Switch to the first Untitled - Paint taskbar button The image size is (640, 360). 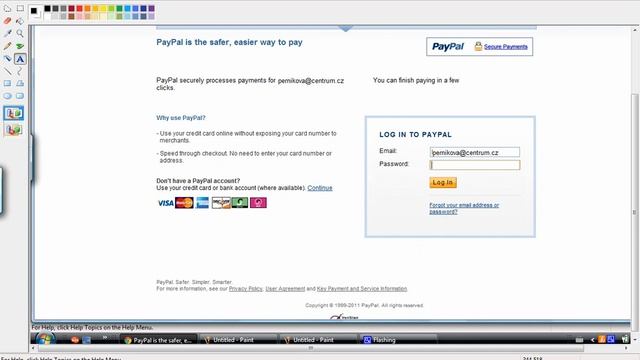(x=238, y=340)
